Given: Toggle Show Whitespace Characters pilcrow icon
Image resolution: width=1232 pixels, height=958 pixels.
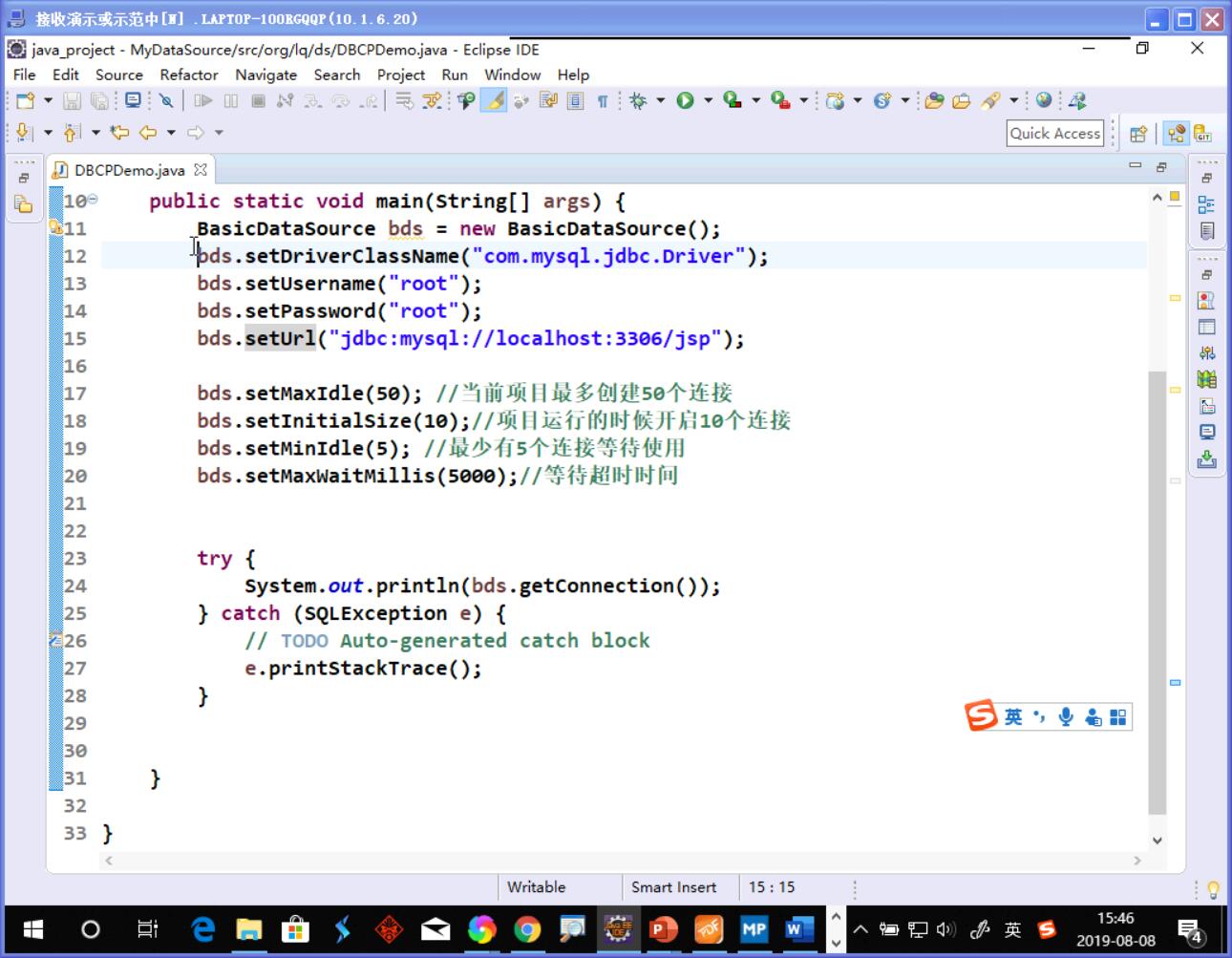Looking at the screenshot, I should coord(603,100).
